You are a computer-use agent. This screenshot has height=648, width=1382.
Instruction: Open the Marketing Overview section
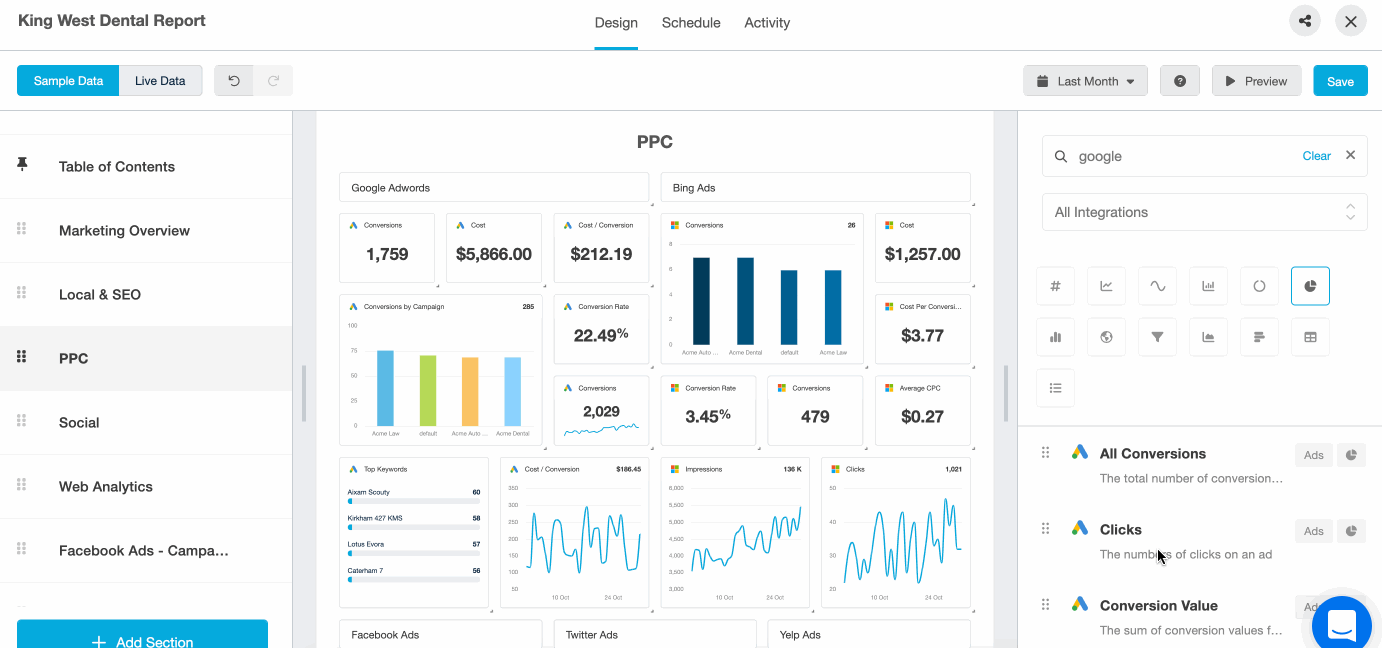pos(146,231)
